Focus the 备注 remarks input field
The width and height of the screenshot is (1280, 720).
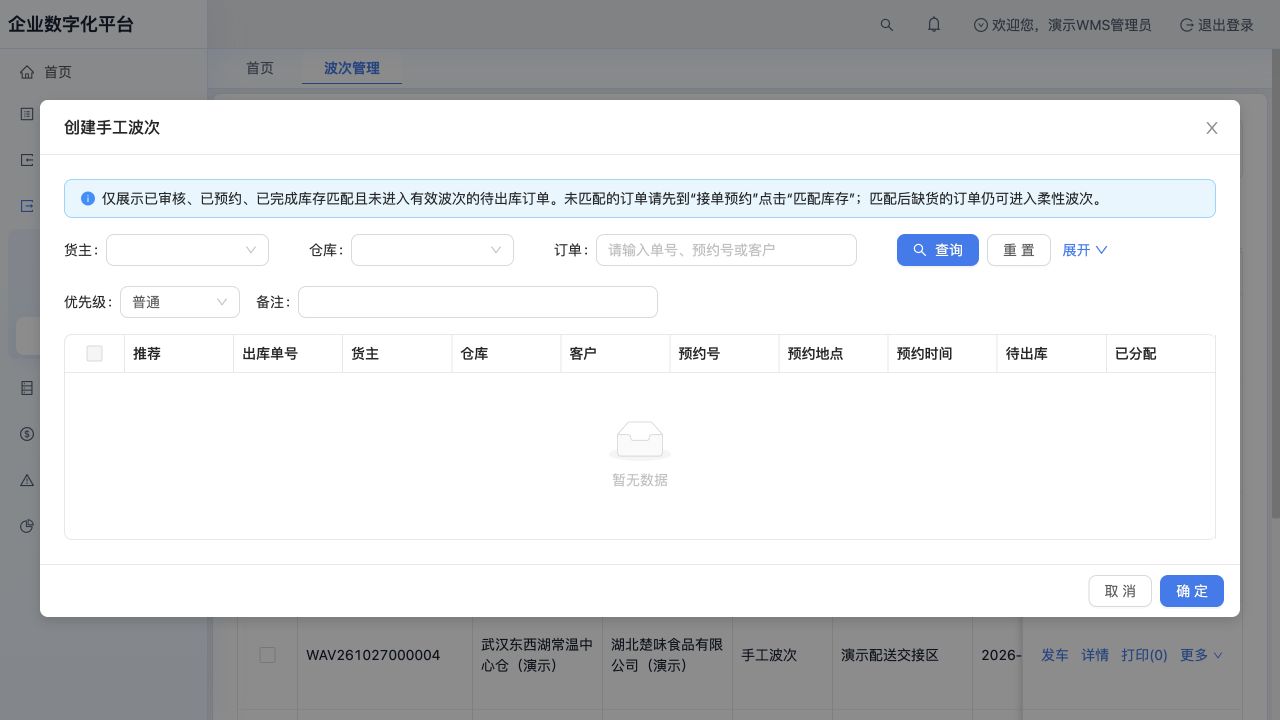click(478, 302)
